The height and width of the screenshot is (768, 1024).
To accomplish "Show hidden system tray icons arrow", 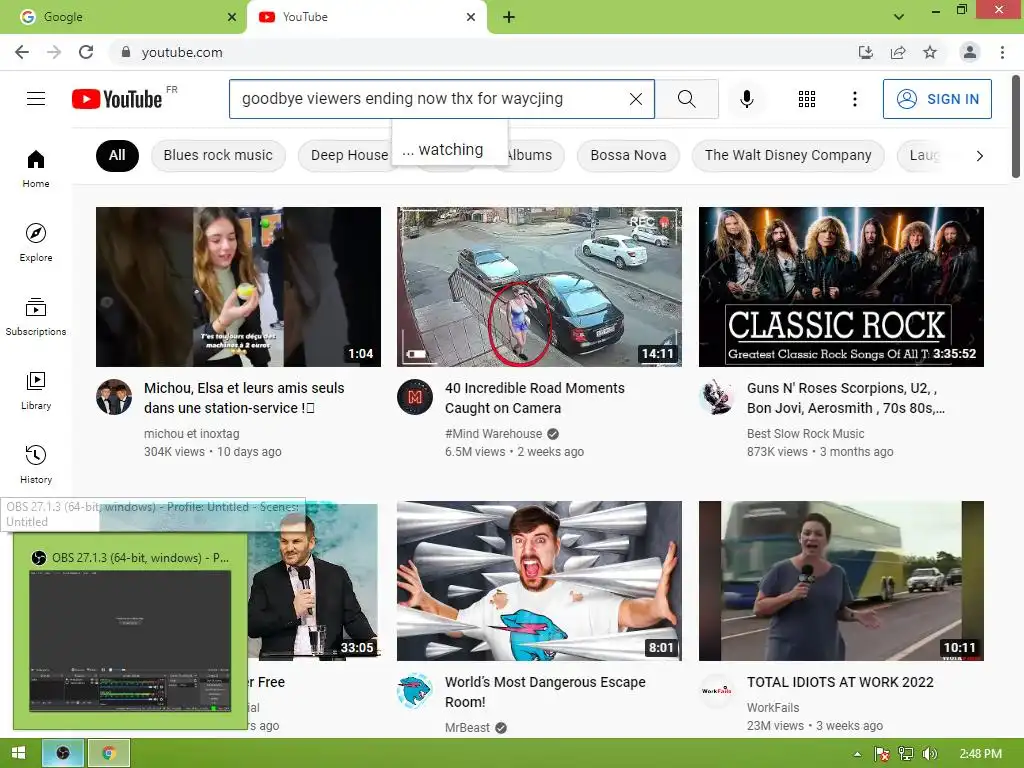I will [x=857, y=754].
